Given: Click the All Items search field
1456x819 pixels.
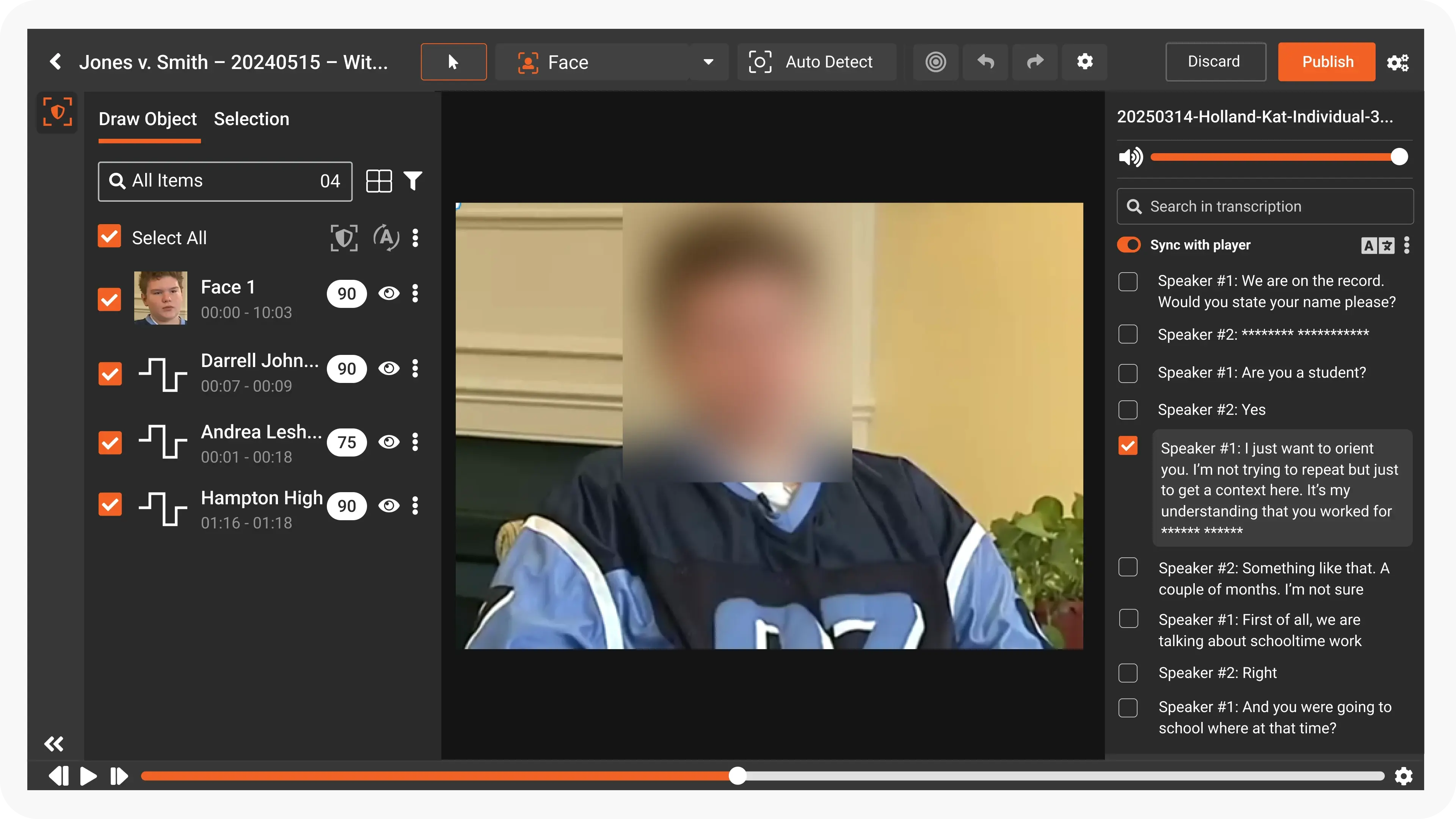Looking at the screenshot, I should click(225, 181).
